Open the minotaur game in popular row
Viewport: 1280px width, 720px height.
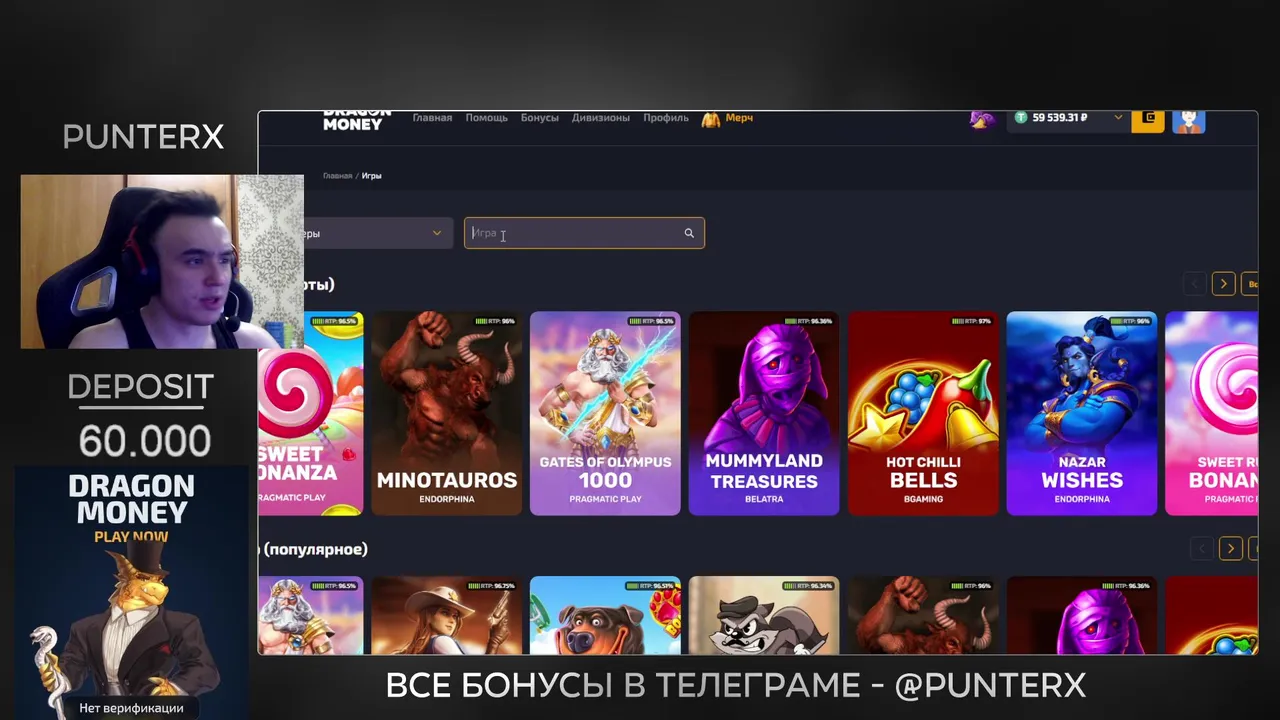923,615
